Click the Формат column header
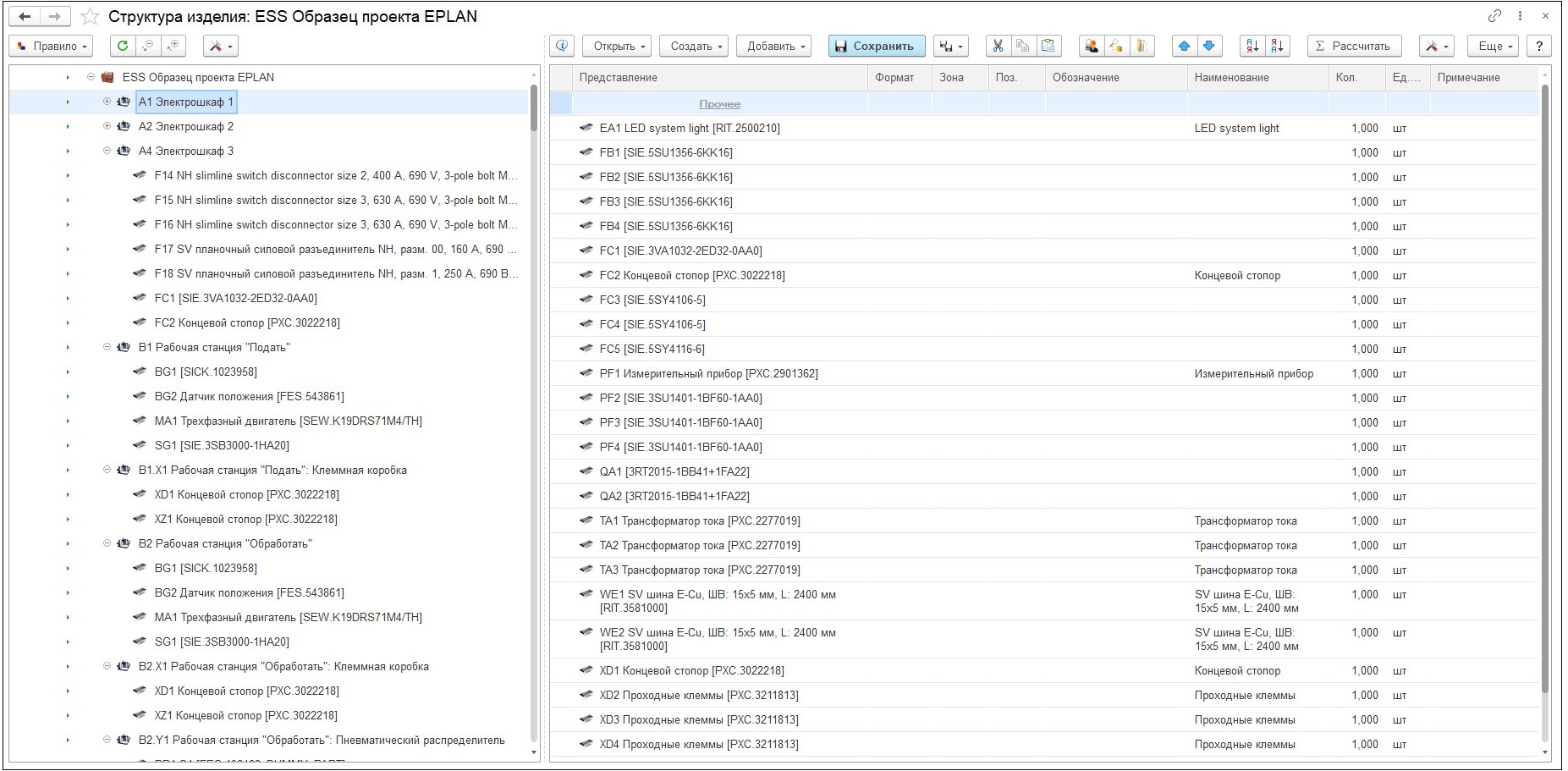The image size is (1568, 771). point(900,77)
